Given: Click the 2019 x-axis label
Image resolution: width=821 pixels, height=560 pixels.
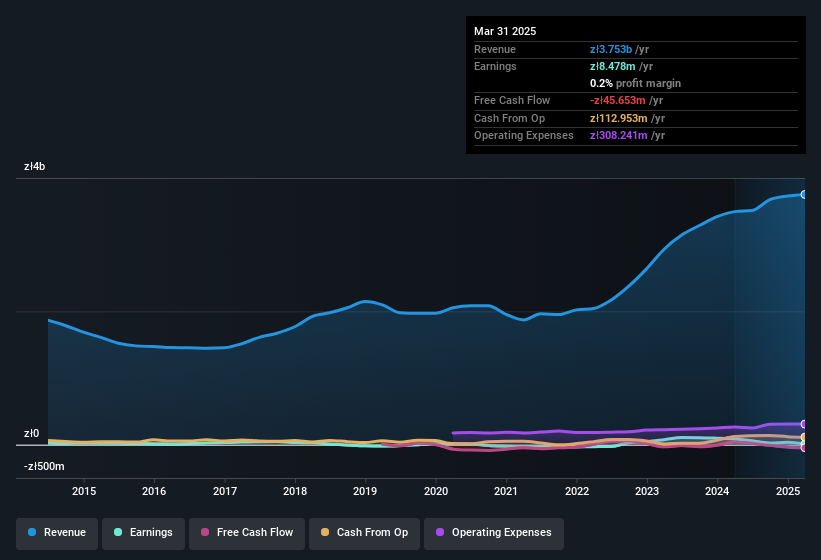Looking at the screenshot, I should pos(365,491).
